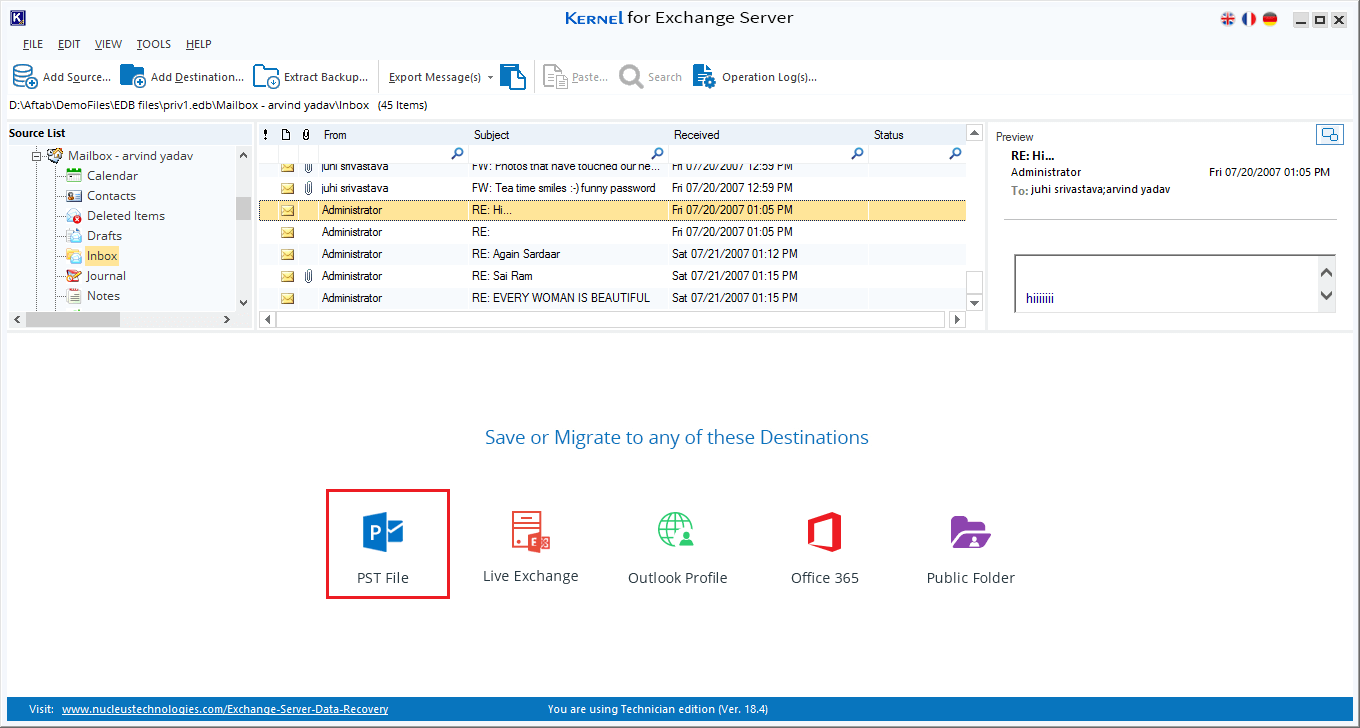Sort by importance exclamation column header

[x=266, y=135]
